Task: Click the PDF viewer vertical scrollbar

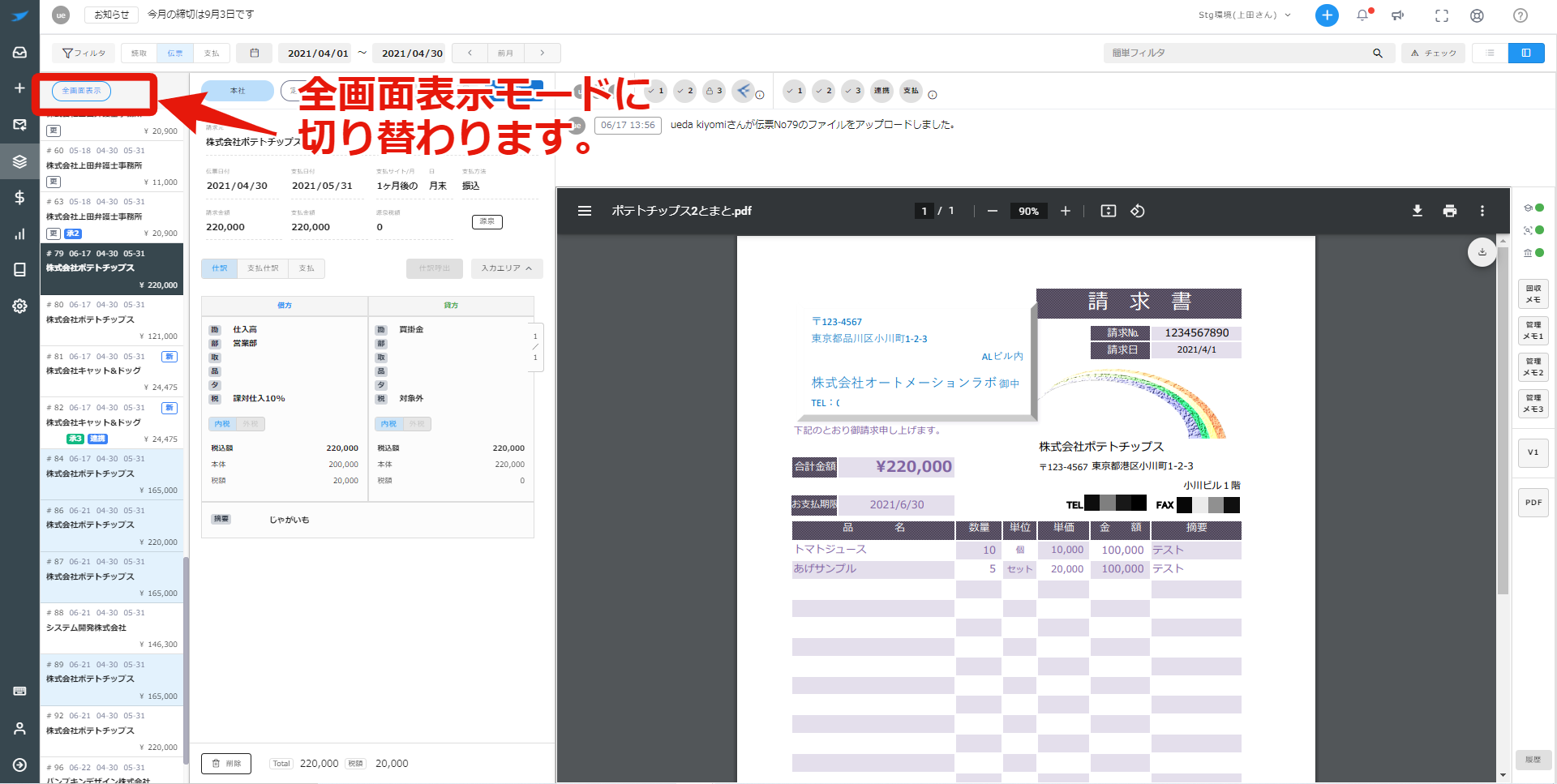Action: (x=1503, y=422)
